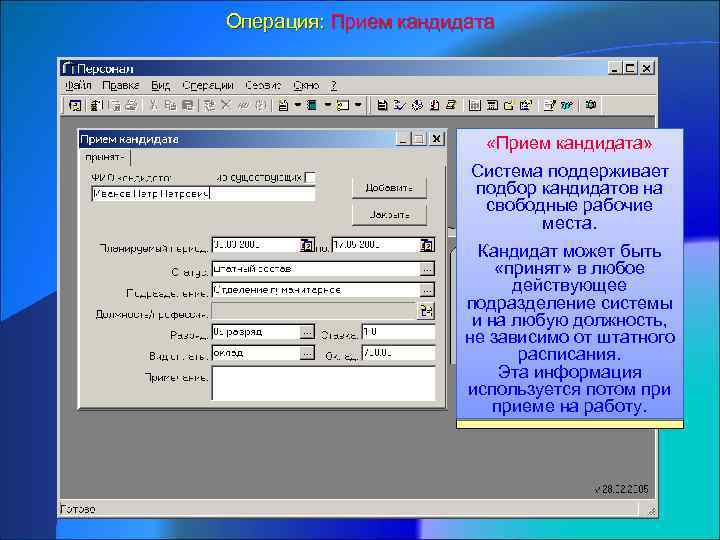Maximize the Персонал main window

coord(630,68)
